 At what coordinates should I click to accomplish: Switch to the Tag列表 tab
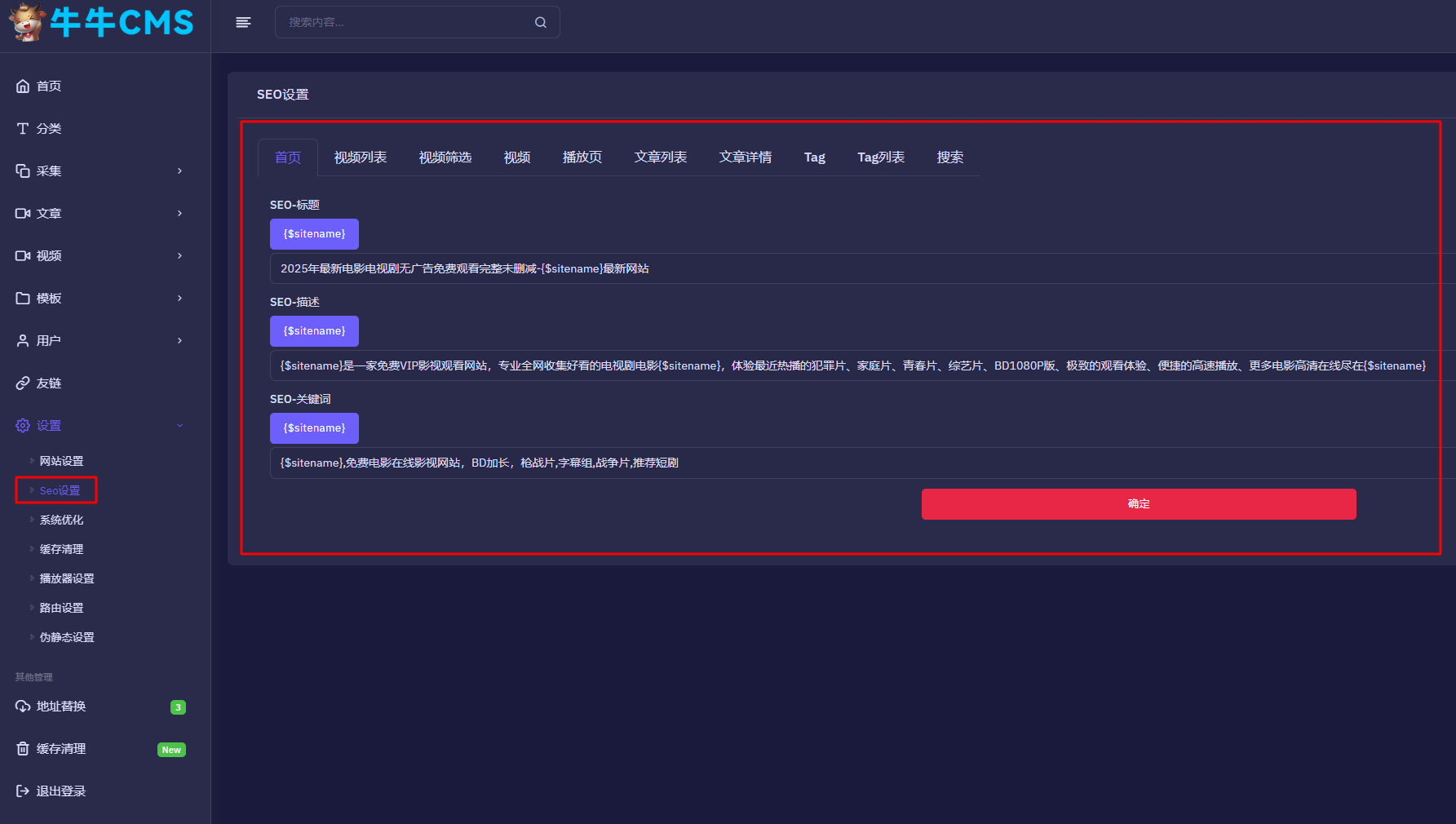pos(880,157)
